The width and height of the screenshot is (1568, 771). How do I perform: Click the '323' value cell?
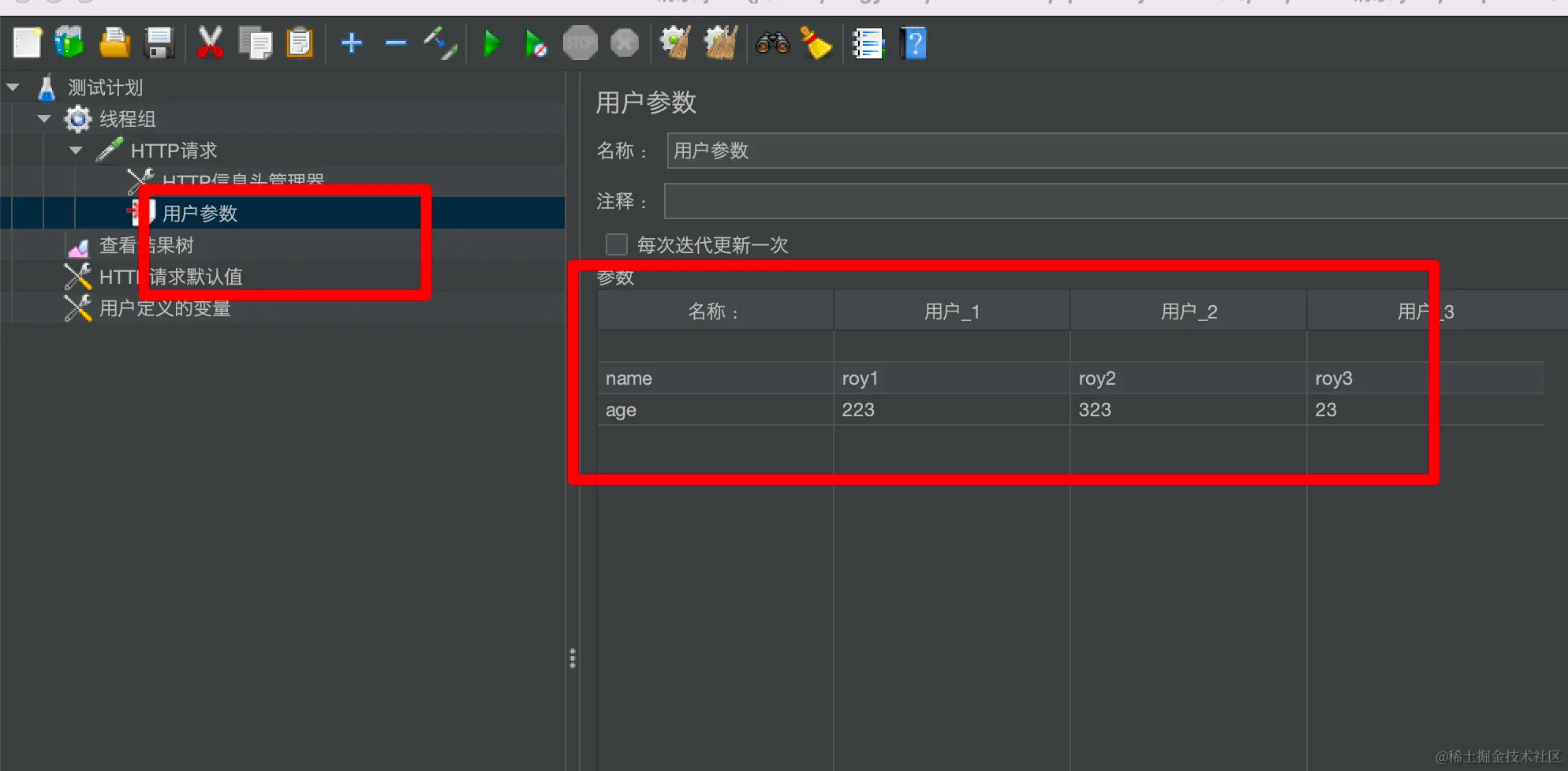[1189, 410]
